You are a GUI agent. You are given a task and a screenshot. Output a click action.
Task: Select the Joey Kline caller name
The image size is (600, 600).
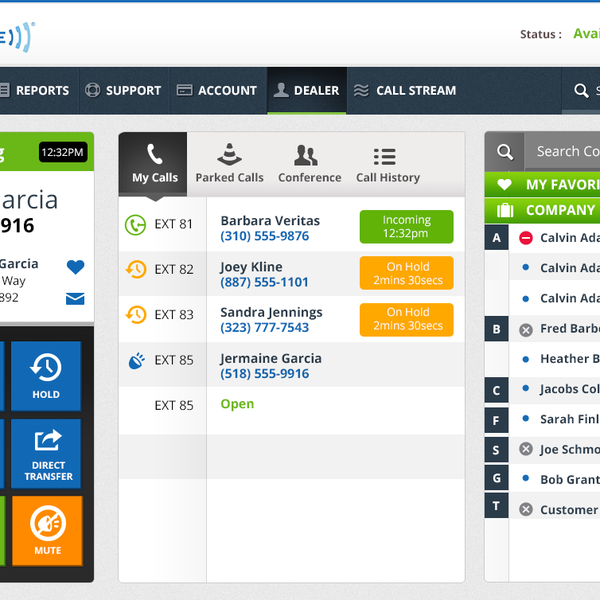click(x=251, y=267)
